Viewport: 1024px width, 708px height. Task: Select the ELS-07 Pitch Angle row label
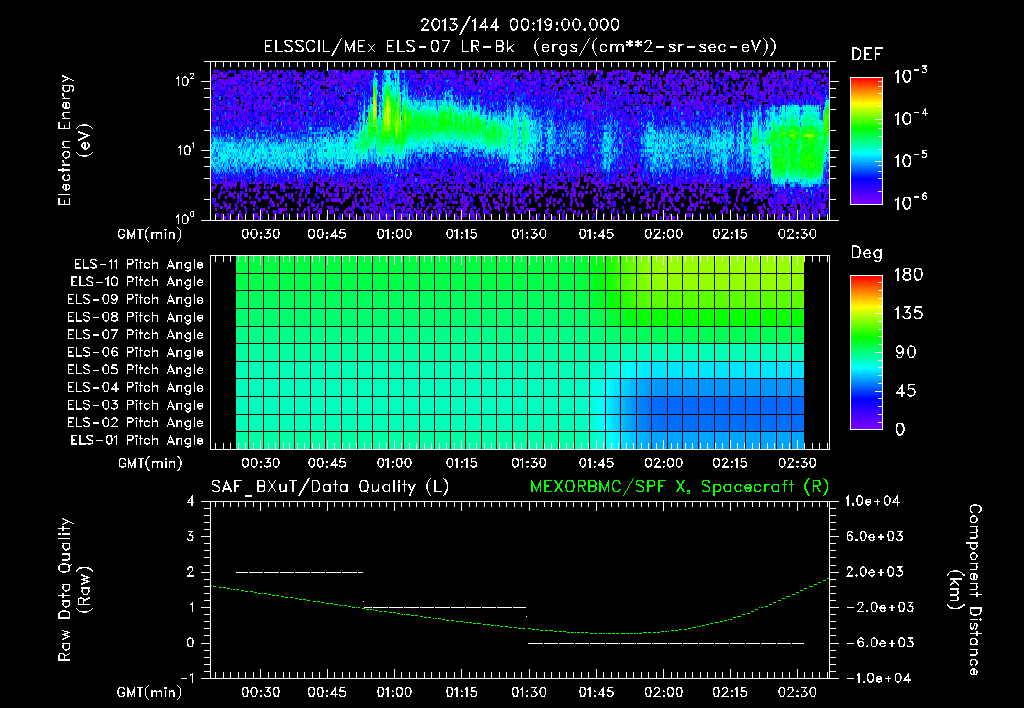tap(136, 335)
